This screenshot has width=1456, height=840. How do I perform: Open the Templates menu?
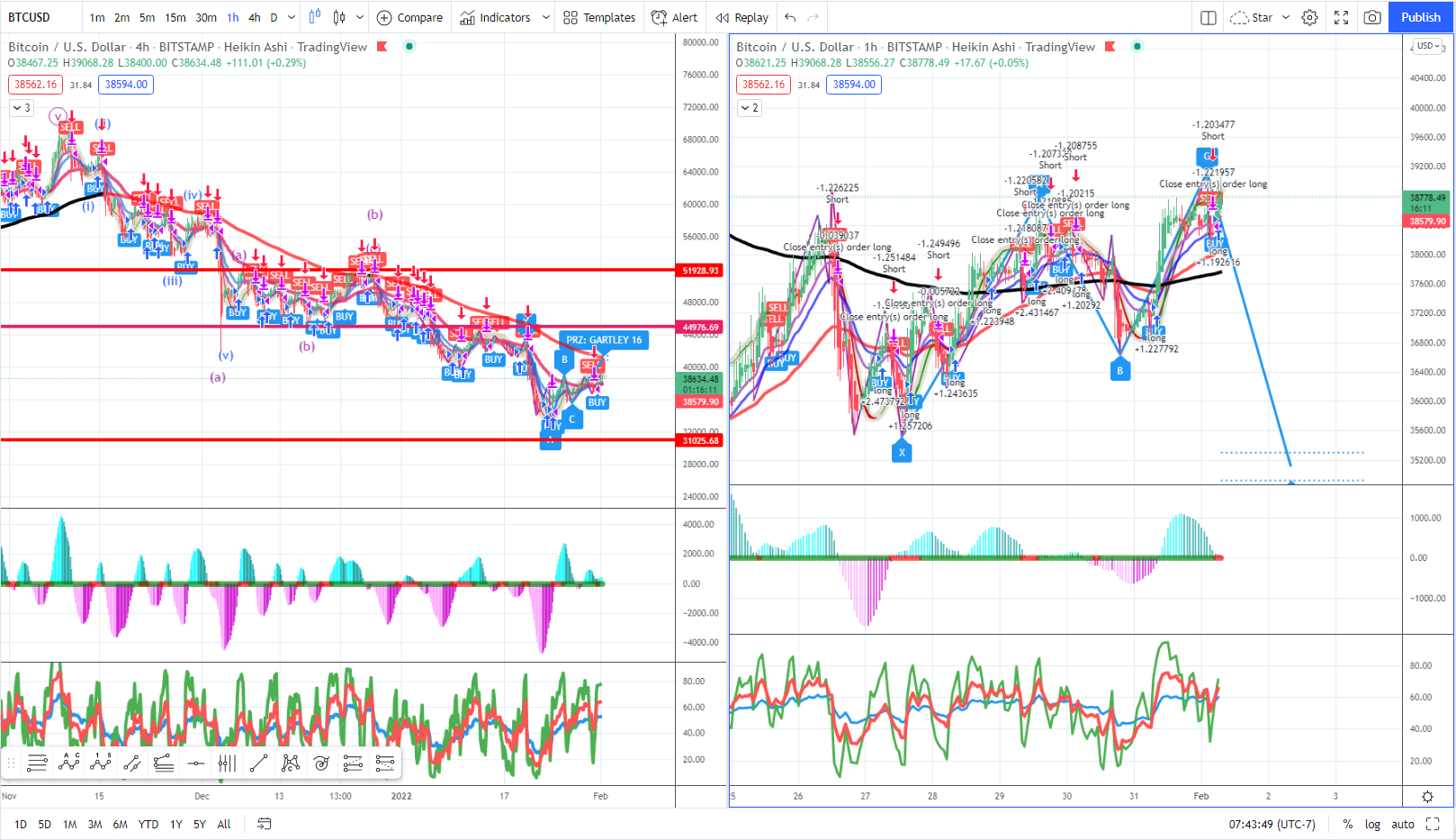[x=599, y=17]
